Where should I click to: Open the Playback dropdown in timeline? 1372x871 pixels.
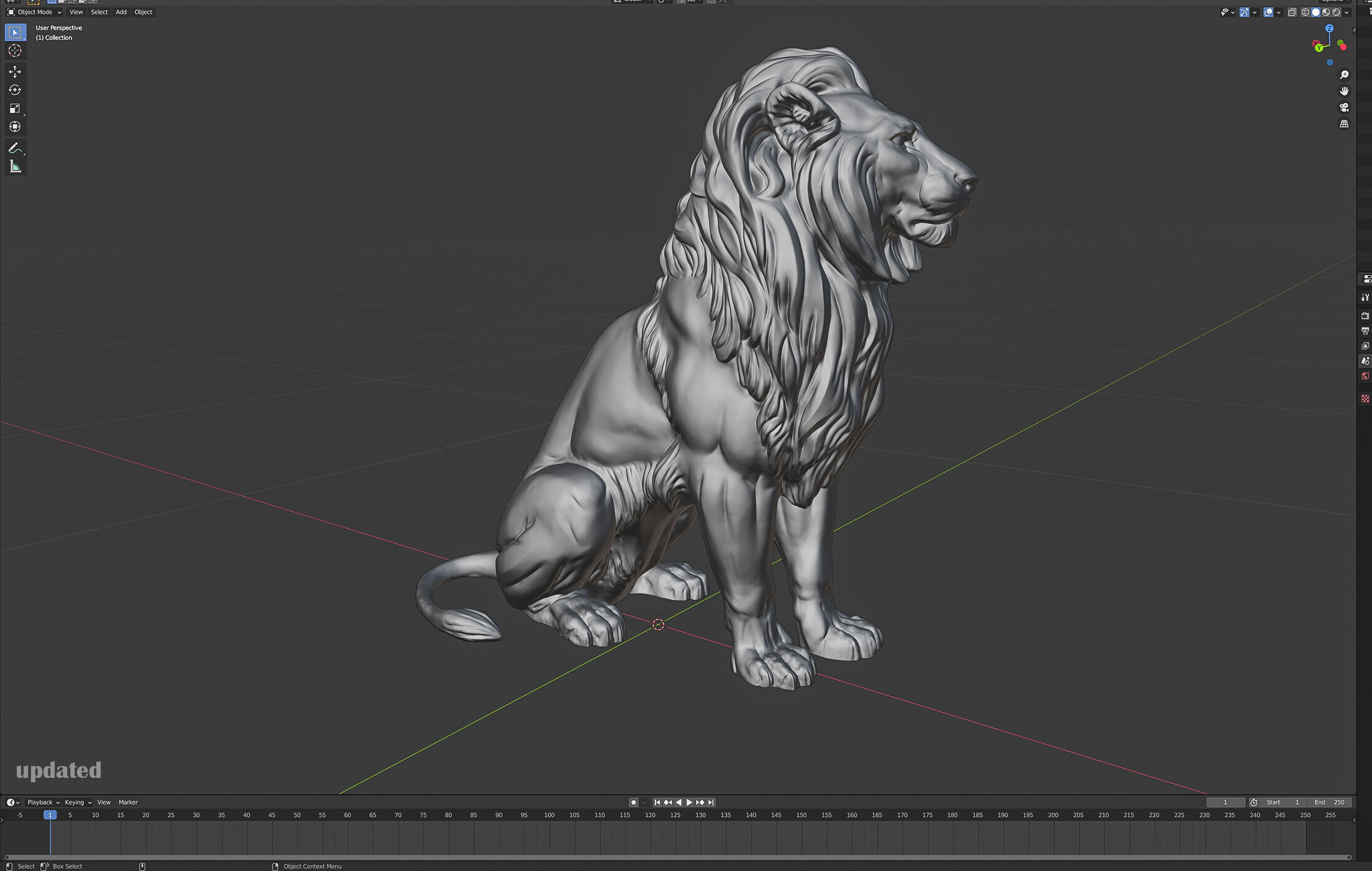[x=43, y=802]
